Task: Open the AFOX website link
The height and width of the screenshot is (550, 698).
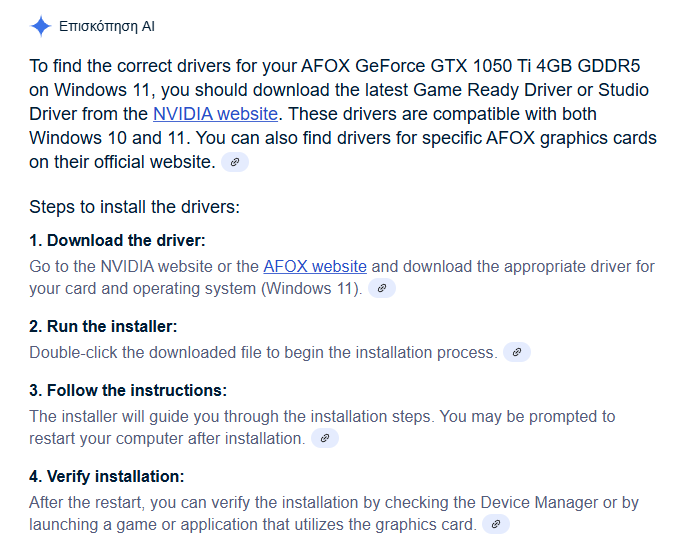Action: [x=315, y=267]
